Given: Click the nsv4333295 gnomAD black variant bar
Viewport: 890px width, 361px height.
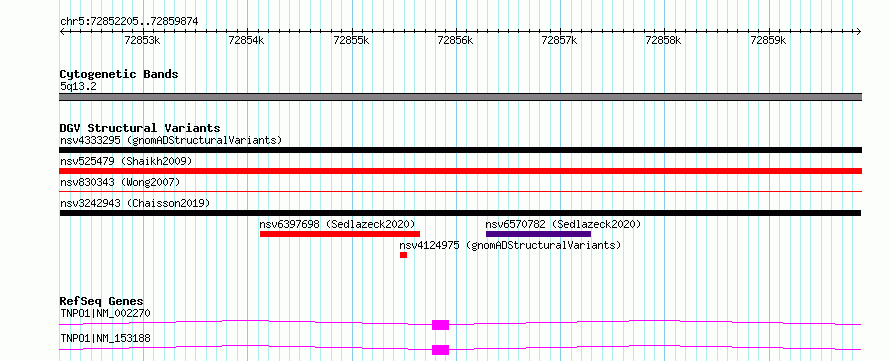Looking at the screenshot, I should (460, 150).
